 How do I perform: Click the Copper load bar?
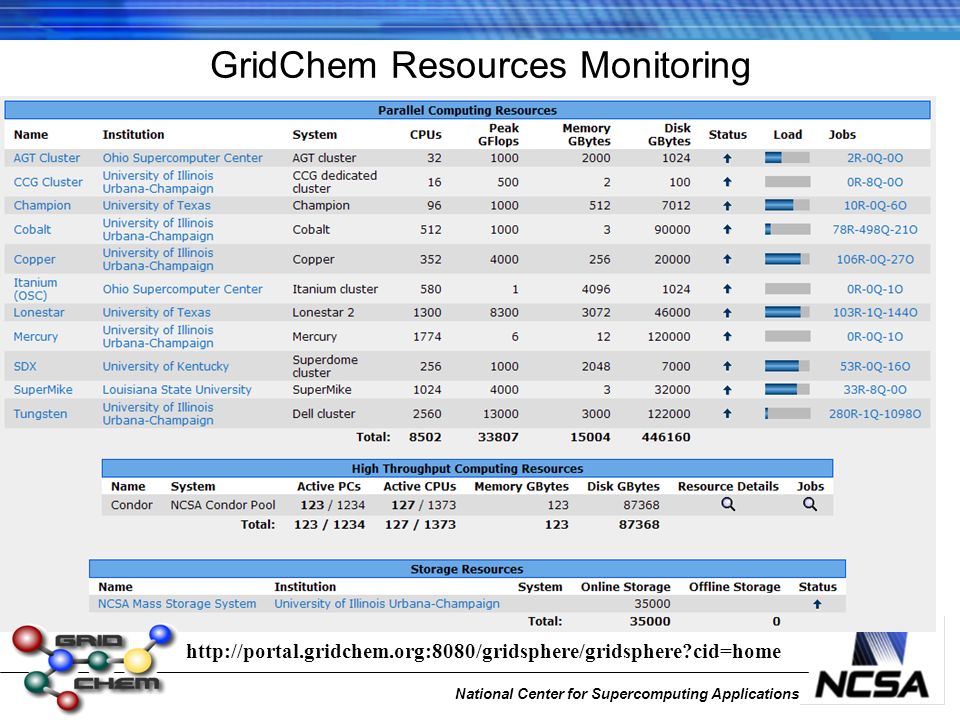pos(787,259)
